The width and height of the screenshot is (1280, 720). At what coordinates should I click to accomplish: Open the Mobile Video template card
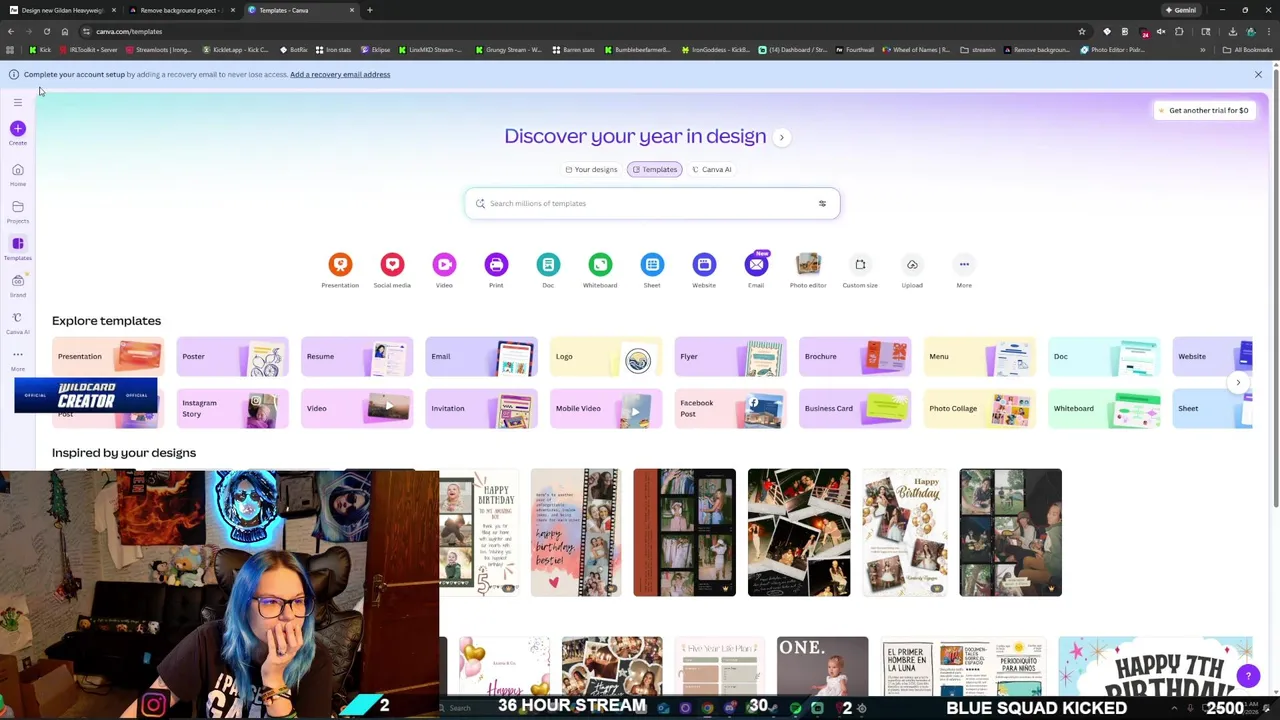click(x=606, y=408)
